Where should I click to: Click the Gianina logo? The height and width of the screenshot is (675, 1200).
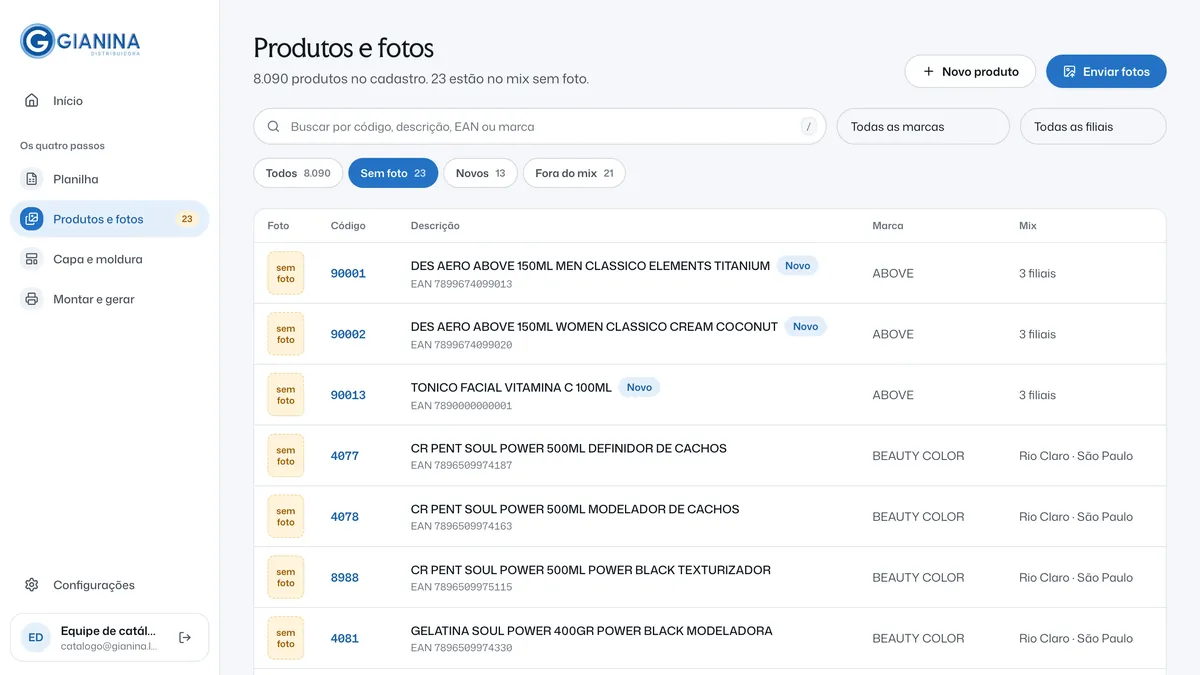(x=80, y=41)
